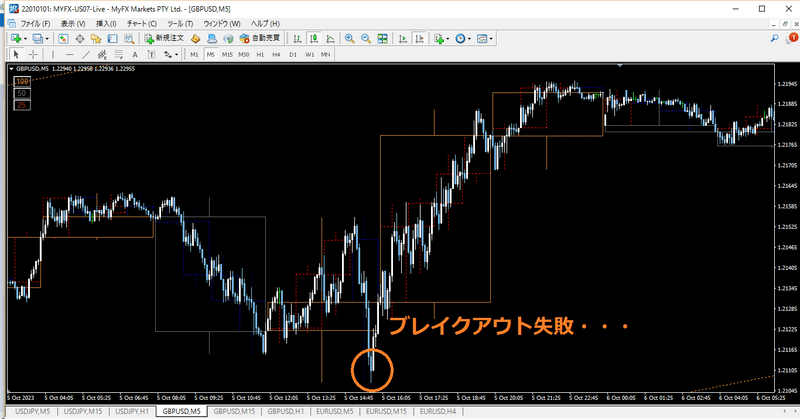Open the チャート (C) menu
800x419 pixels.
click(142, 23)
